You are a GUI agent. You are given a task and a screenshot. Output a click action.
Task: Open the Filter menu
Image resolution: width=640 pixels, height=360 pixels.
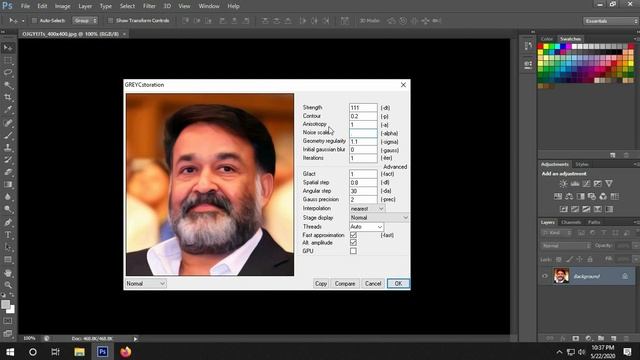pyautogui.click(x=149, y=6)
